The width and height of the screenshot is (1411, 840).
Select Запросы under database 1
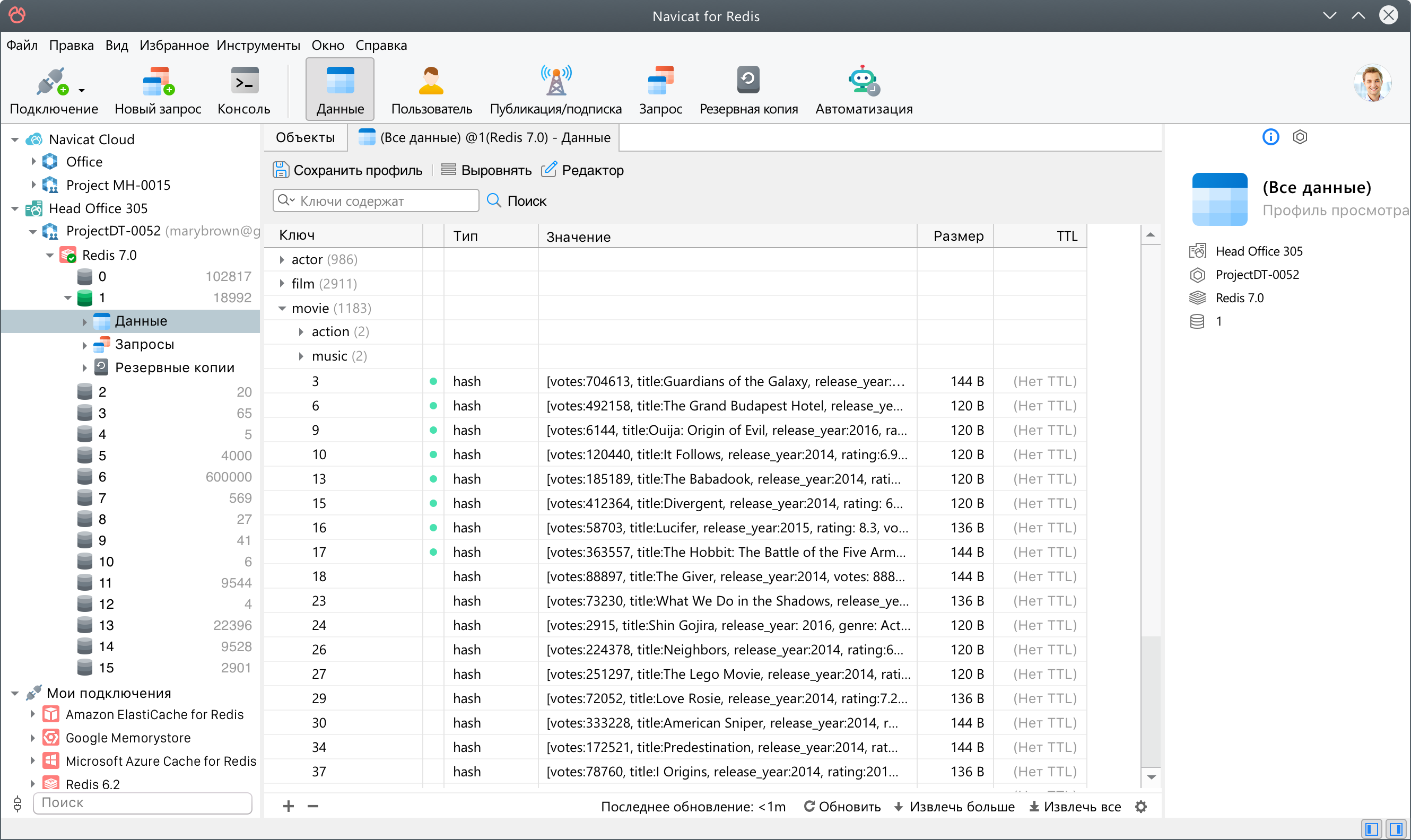coord(130,345)
